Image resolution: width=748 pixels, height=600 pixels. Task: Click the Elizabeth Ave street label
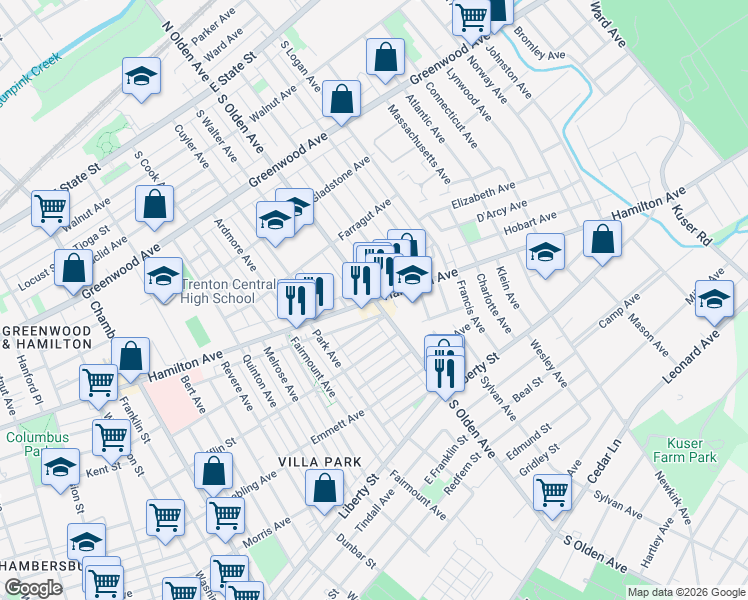pyautogui.click(x=483, y=195)
